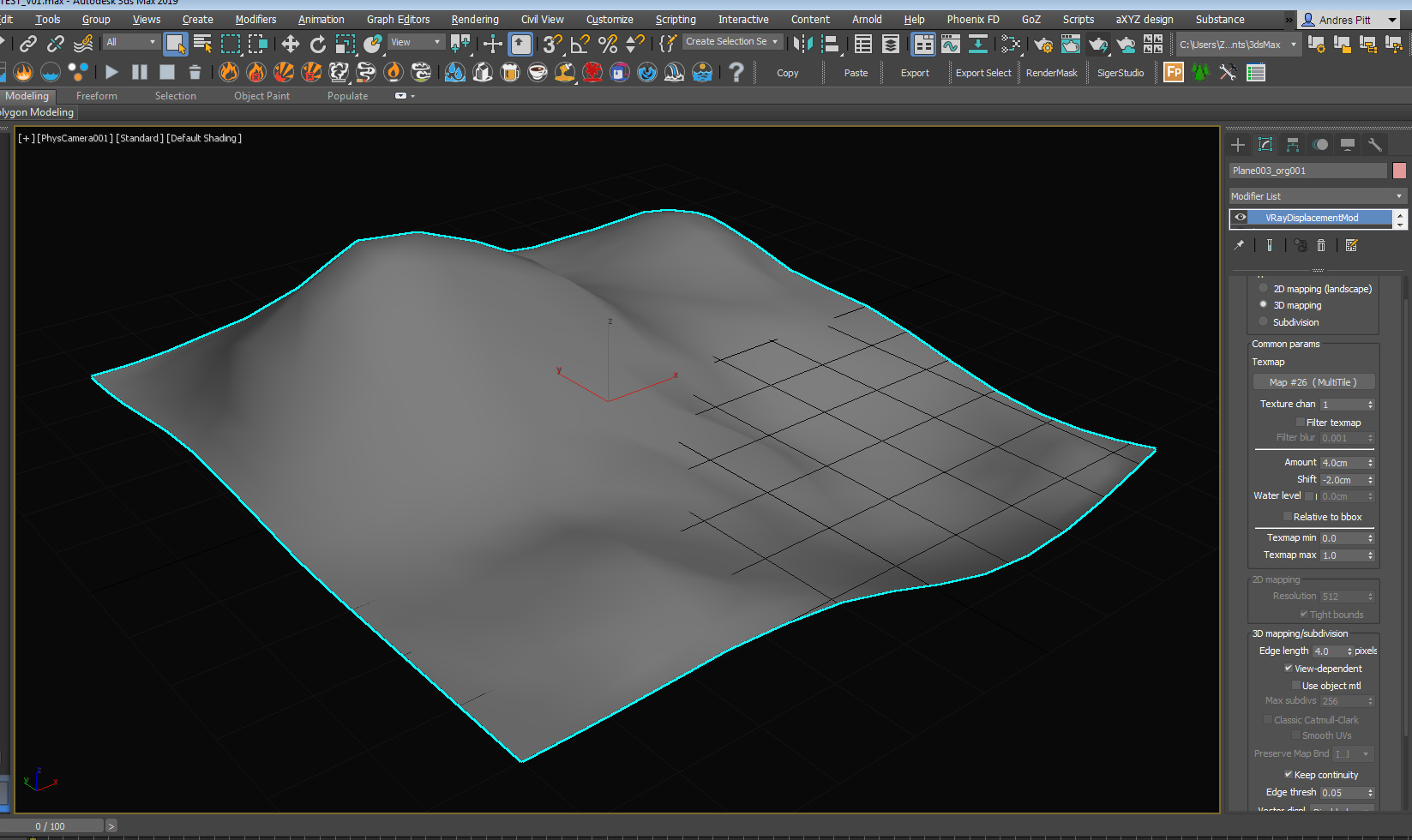Select the 2D mapping (landscape) option

click(1263, 289)
